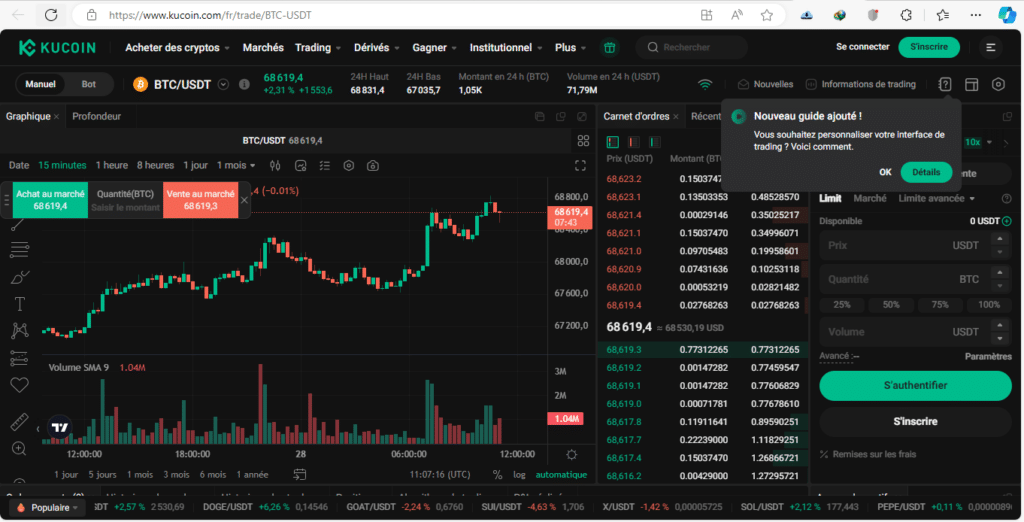
Task: Toggle percent scale on chart
Action: point(498,475)
